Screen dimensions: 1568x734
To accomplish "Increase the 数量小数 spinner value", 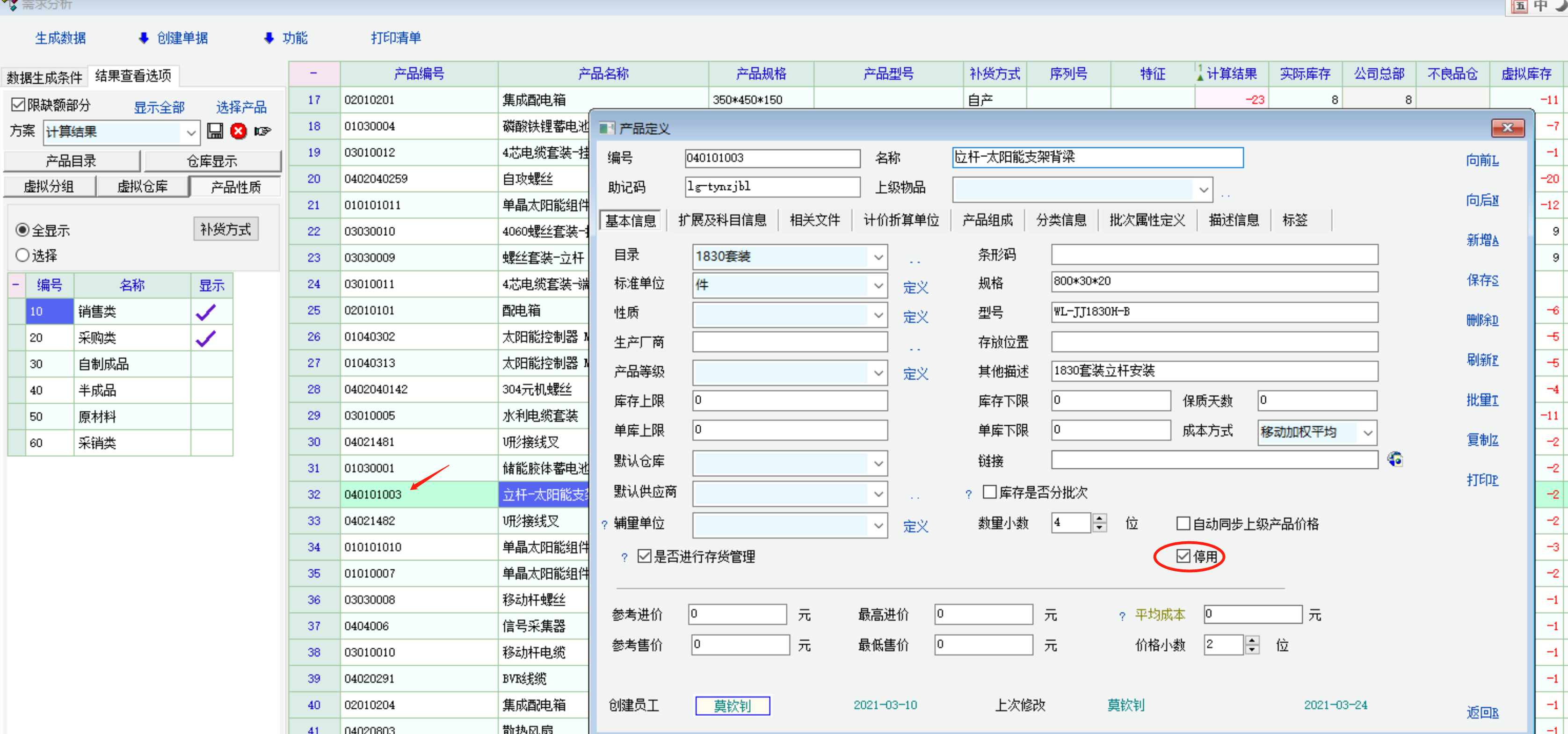I will coord(1099,518).
